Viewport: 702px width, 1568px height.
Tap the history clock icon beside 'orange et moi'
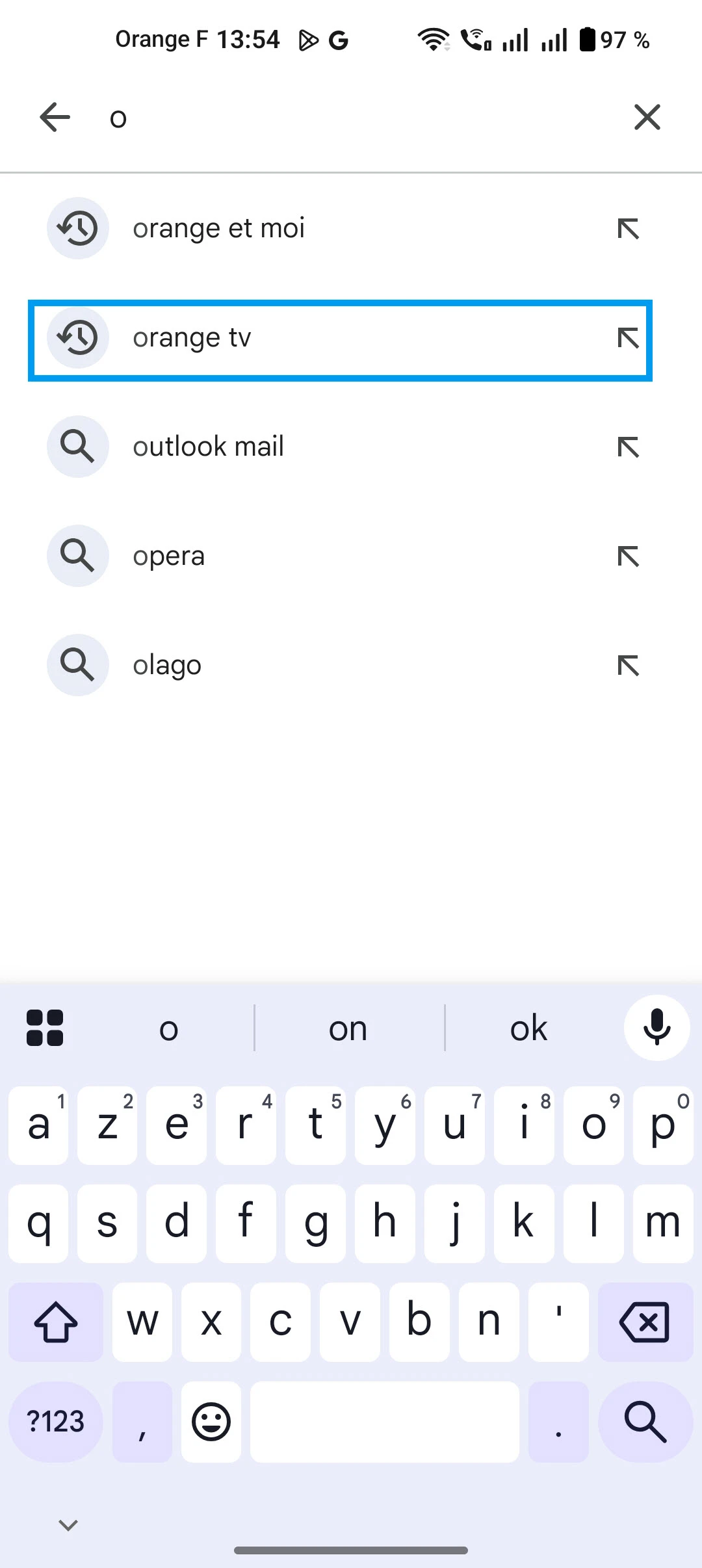pos(78,228)
